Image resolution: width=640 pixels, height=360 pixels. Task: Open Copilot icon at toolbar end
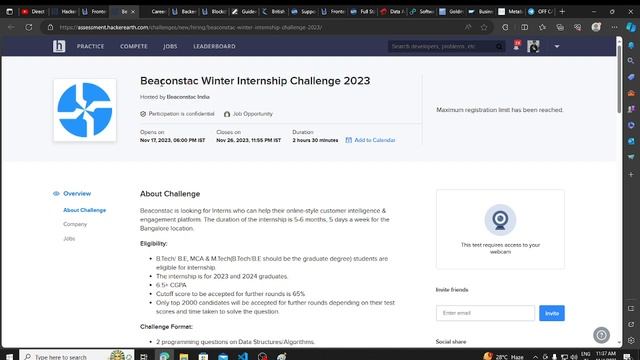tap(631, 27)
